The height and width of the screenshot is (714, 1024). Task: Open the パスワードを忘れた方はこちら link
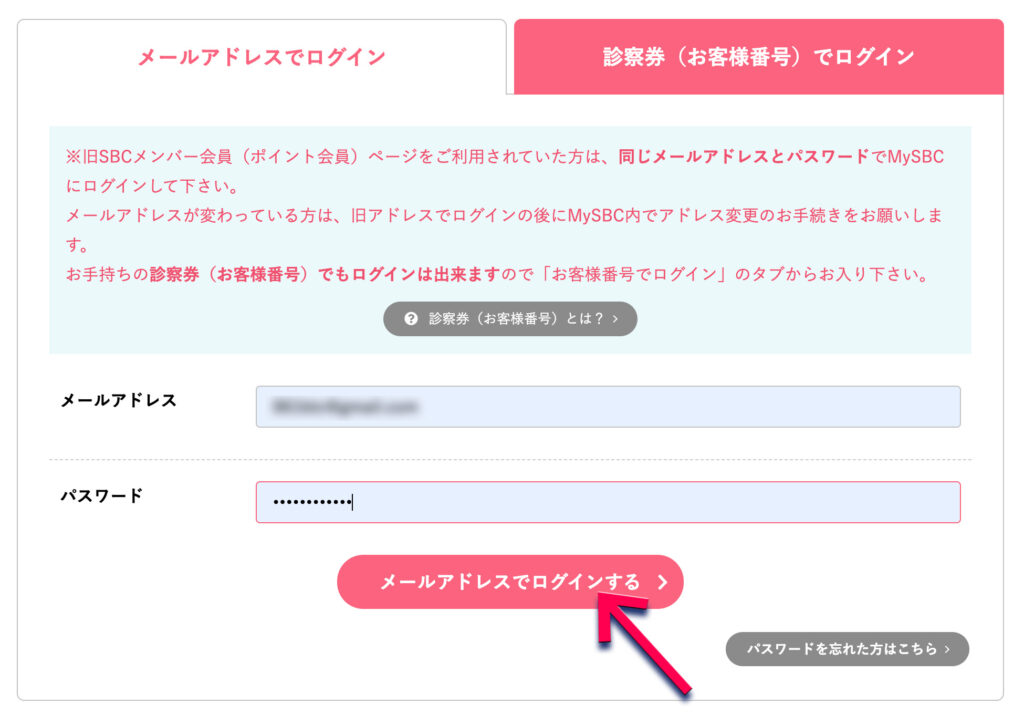coord(846,649)
